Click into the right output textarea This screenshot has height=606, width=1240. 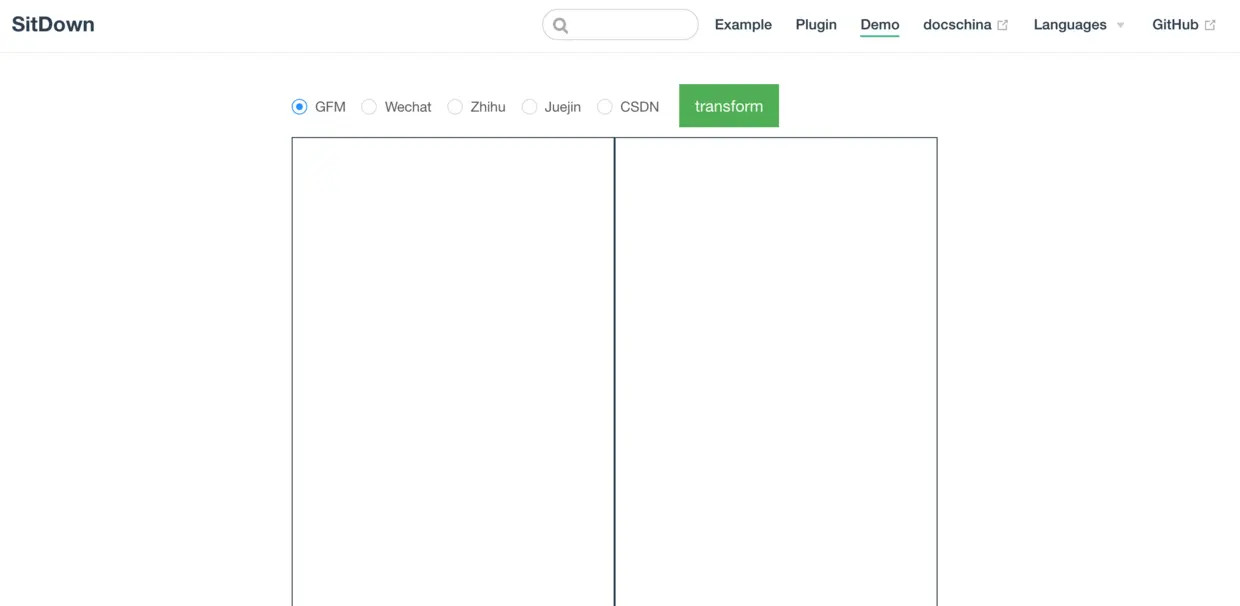click(776, 372)
